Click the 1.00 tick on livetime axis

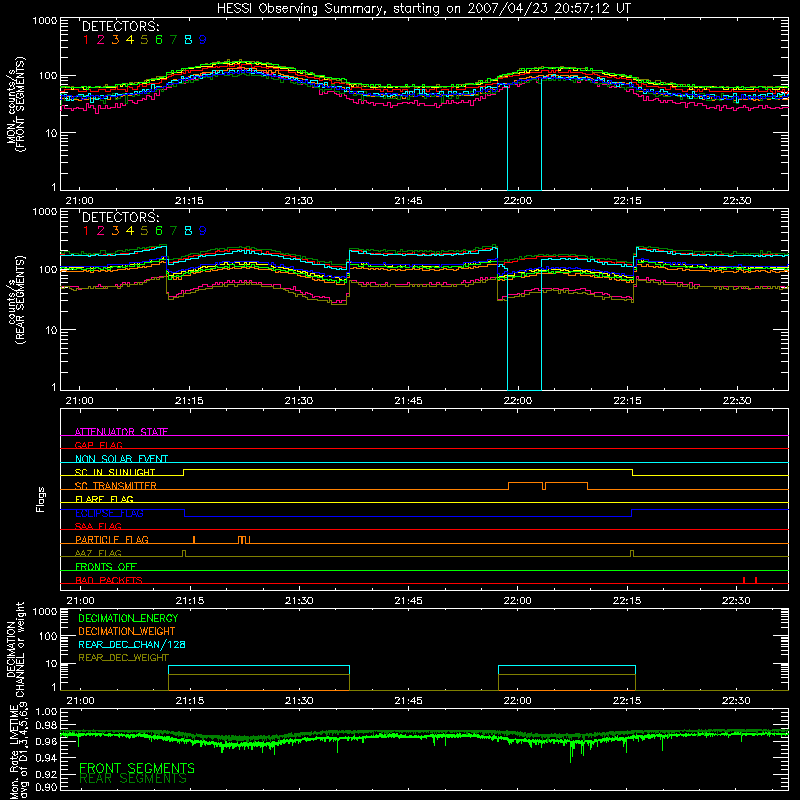pos(46,712)
